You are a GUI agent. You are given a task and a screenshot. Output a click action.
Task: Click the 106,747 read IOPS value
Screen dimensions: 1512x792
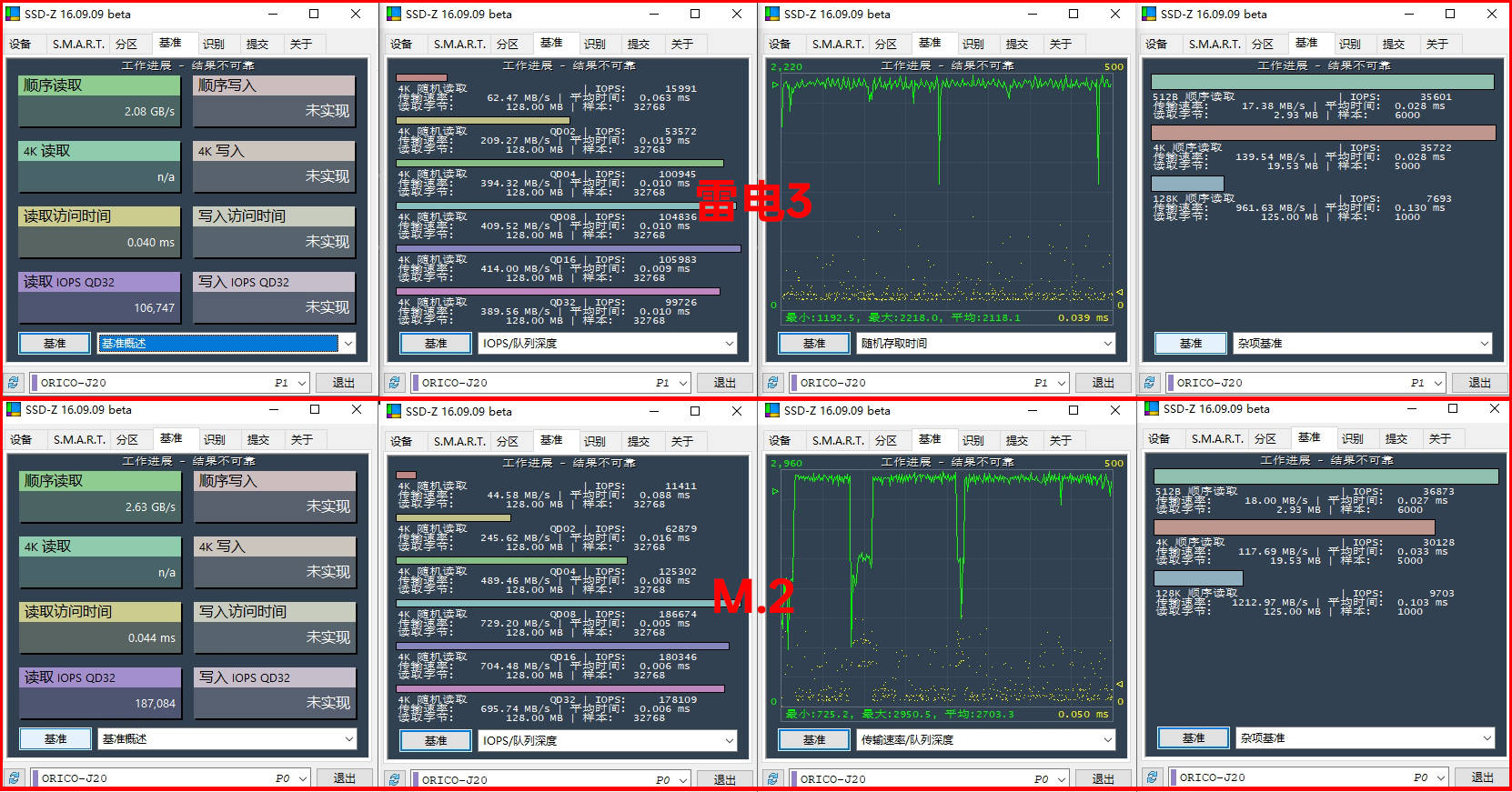[x=154, y=308]
